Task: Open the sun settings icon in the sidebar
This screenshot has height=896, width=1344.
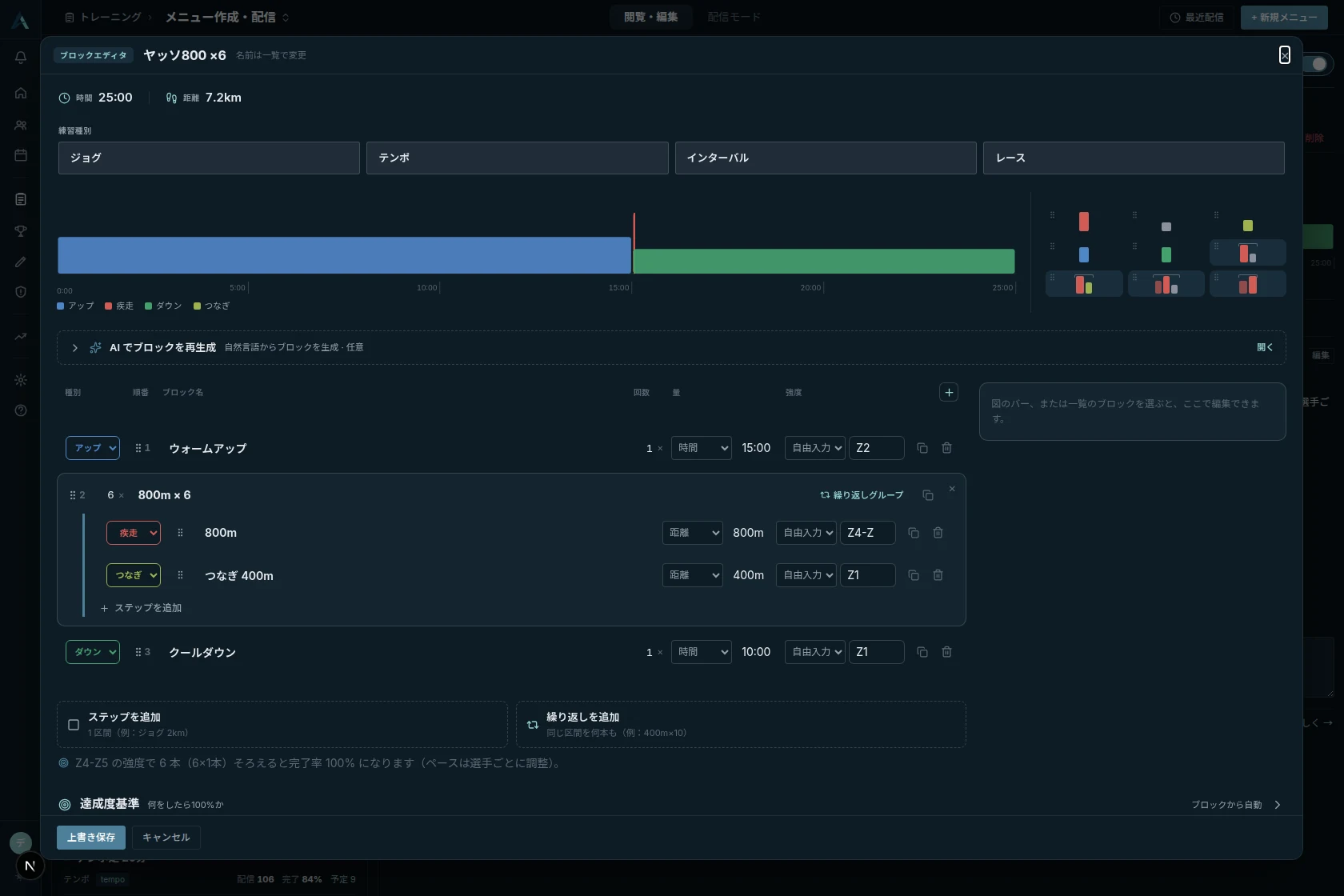Action: click(21, 380)
